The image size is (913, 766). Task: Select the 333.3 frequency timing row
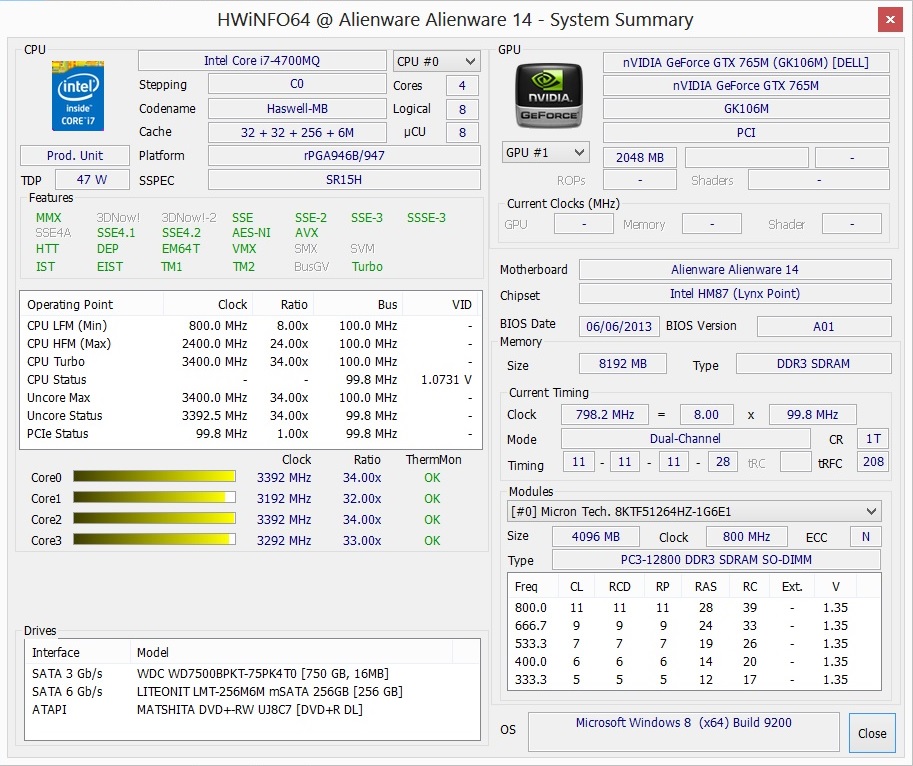pos(694,680)
